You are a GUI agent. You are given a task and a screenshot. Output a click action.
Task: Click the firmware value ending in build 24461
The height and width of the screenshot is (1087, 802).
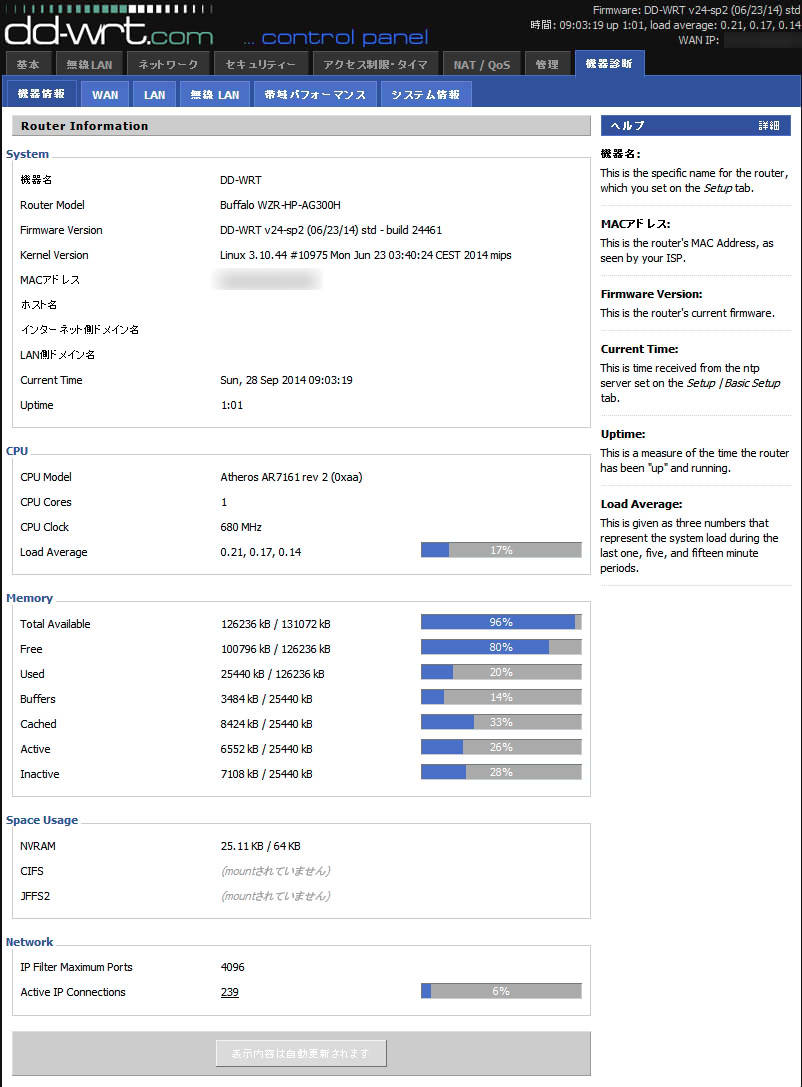click(331, 230)
